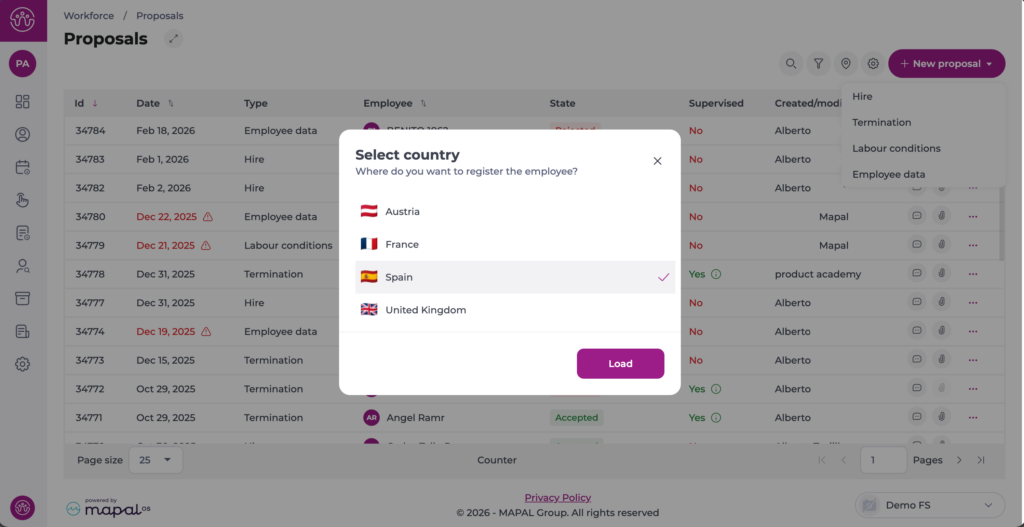Click the page number input field

coord(883,460)
